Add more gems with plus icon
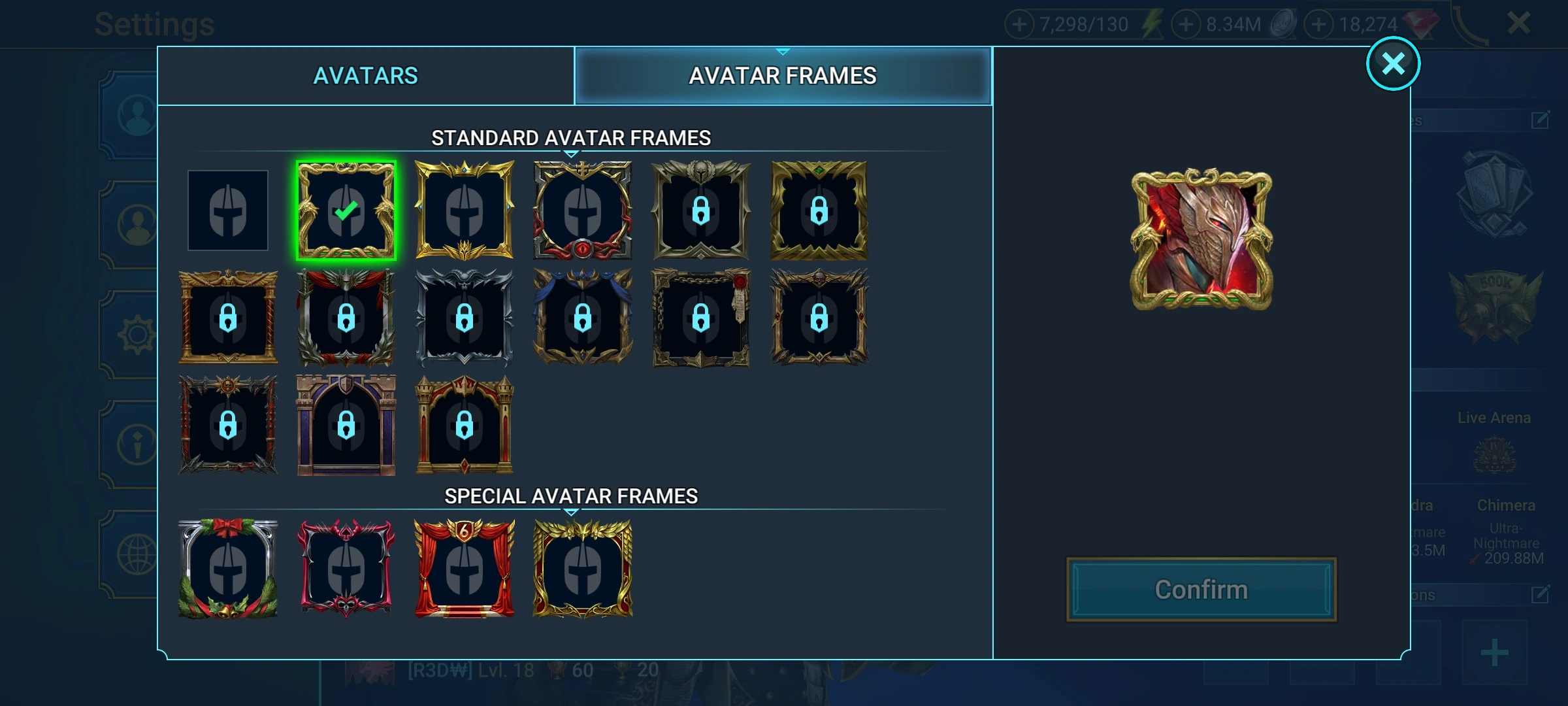Screen dimensions: 1568x706 (1319, 24)
